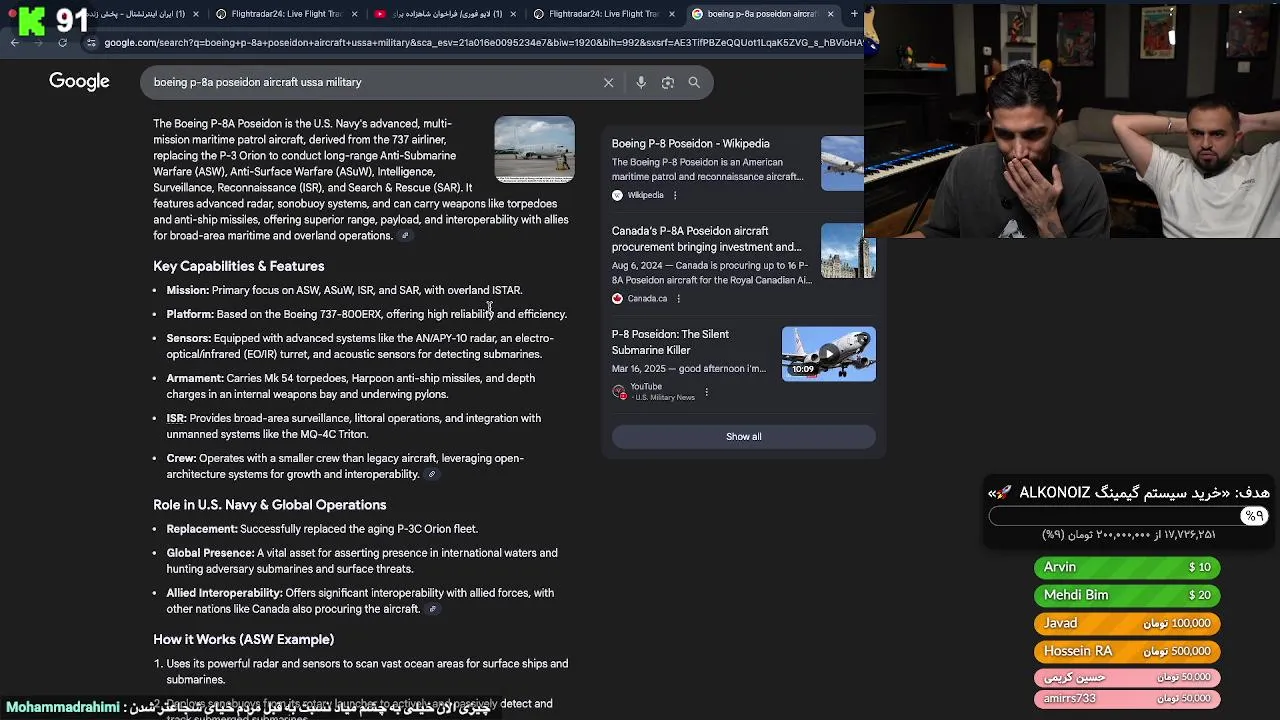Open more options for the Canada.ca result

point(678,298)
